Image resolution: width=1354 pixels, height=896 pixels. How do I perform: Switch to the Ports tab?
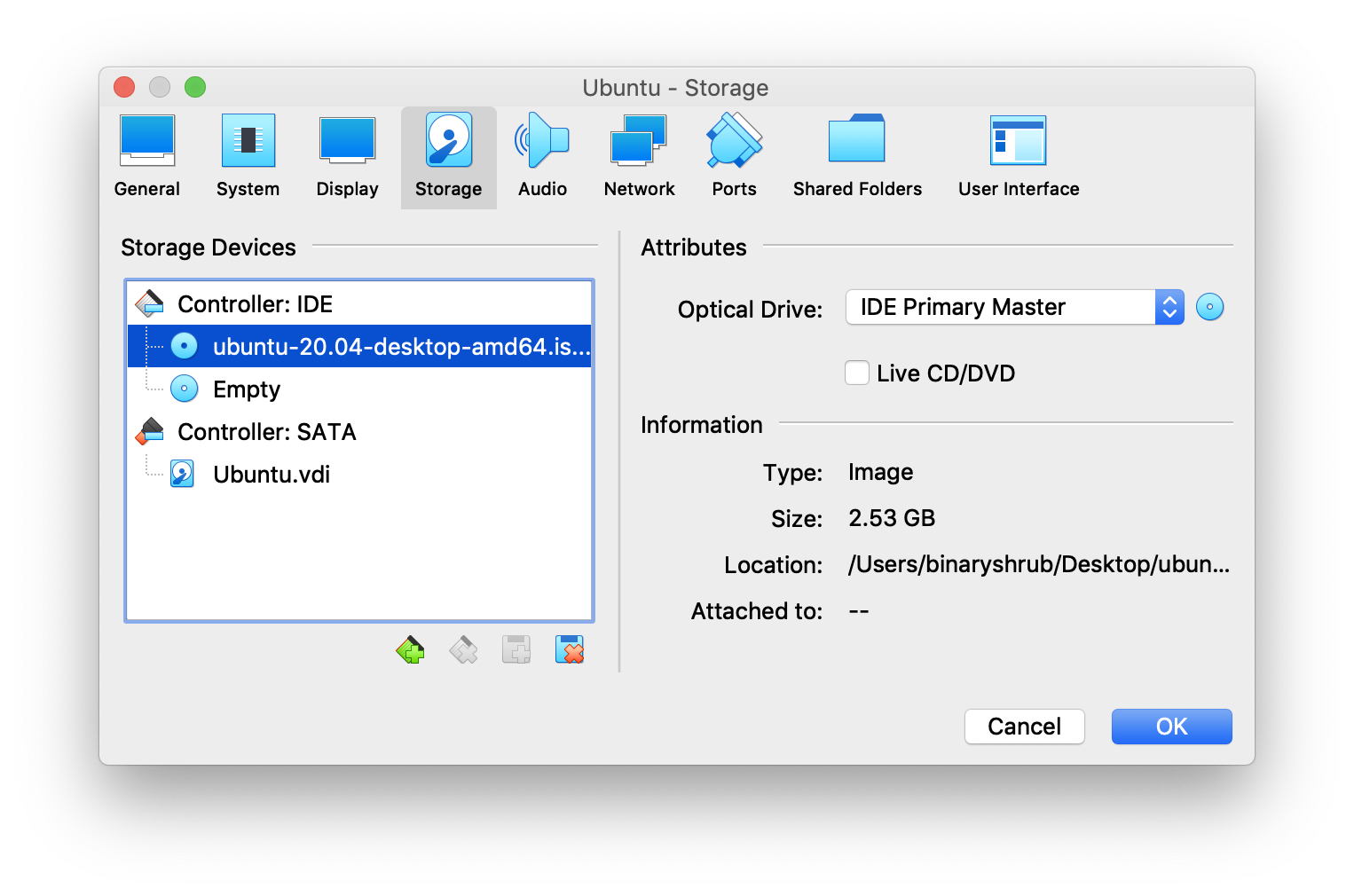[x=735, y=157]
